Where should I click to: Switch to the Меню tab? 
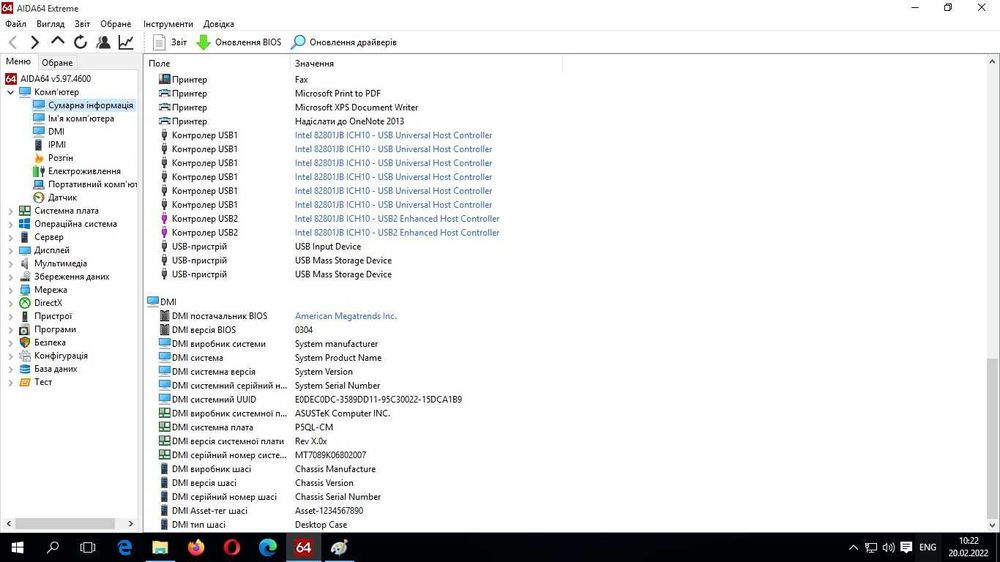tap(18, 62)
